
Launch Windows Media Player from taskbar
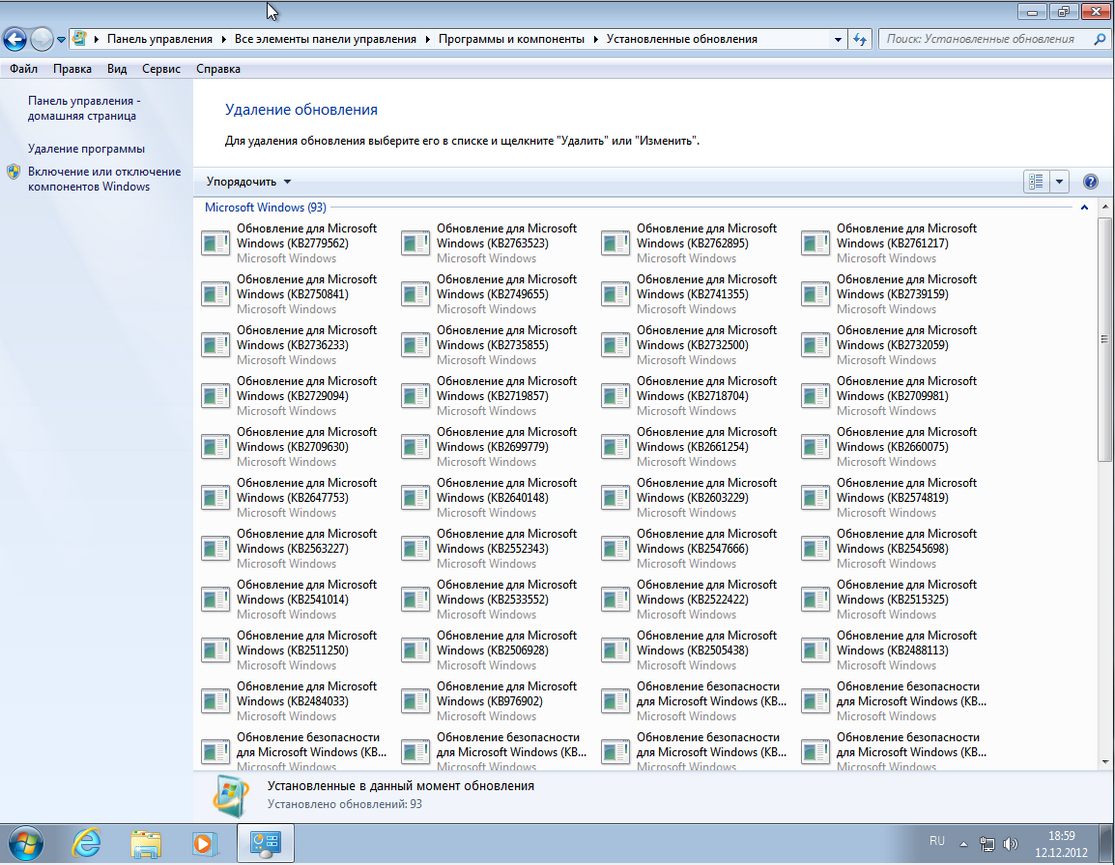pos(203,844)
